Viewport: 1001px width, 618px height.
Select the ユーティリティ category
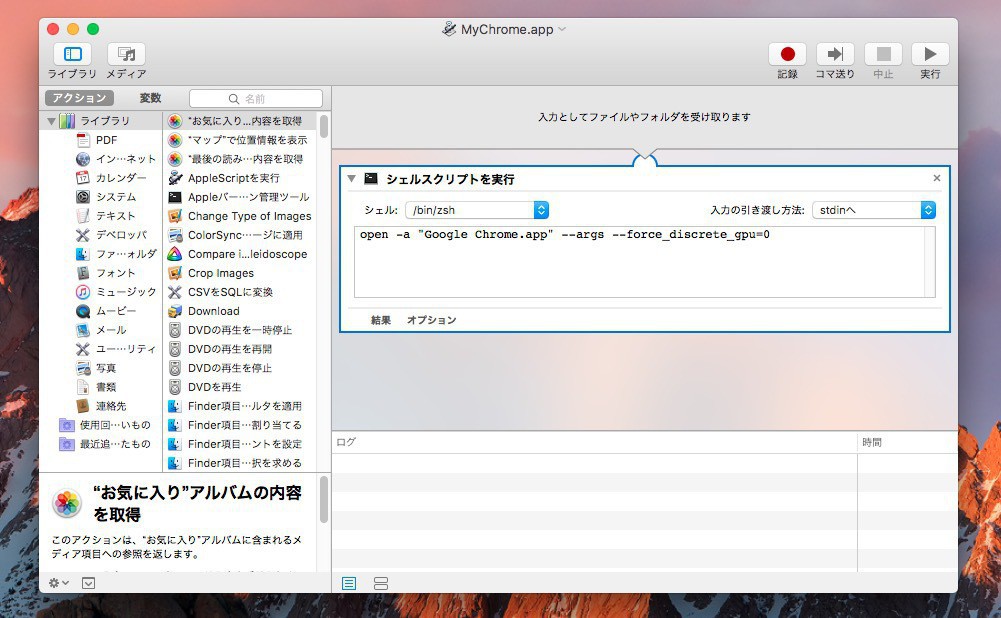[x=116, y=349]
